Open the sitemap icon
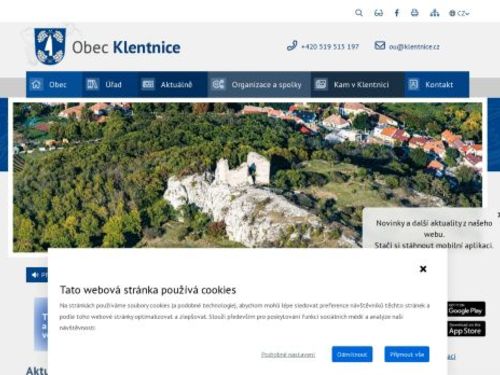Viewport: 500px width, 375px height. [x=434, y=13]
